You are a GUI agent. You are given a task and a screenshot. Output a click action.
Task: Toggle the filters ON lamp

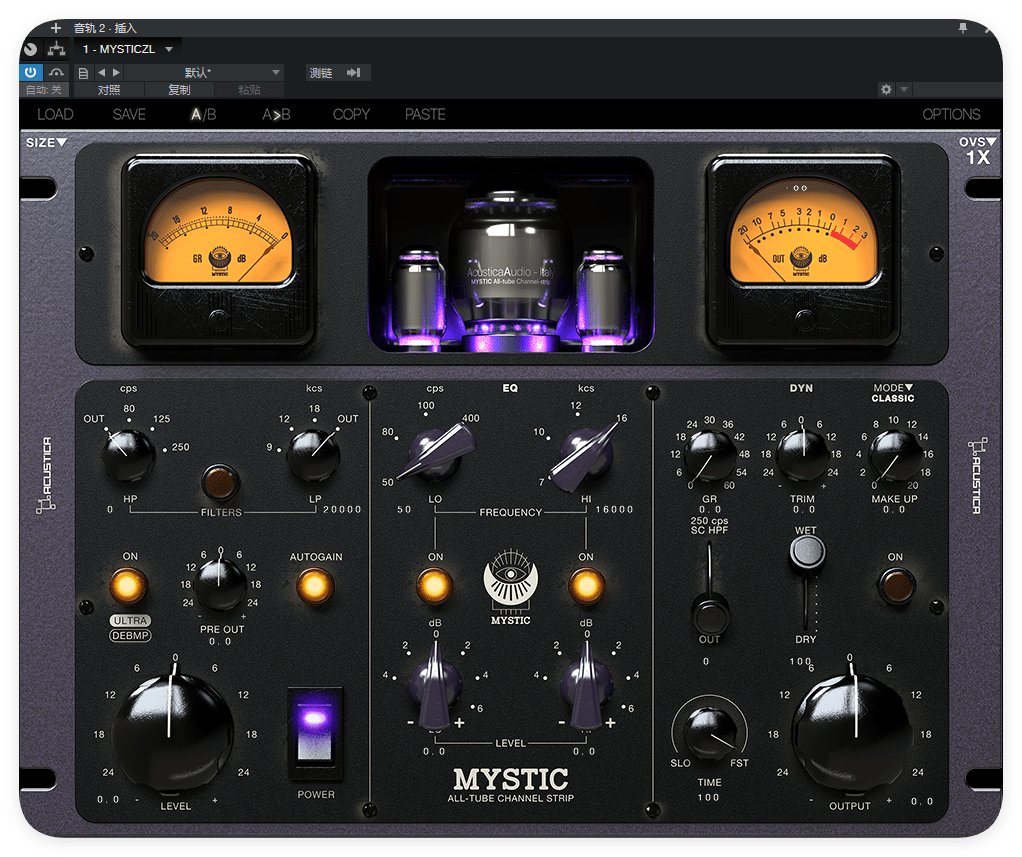click(128, 585)
